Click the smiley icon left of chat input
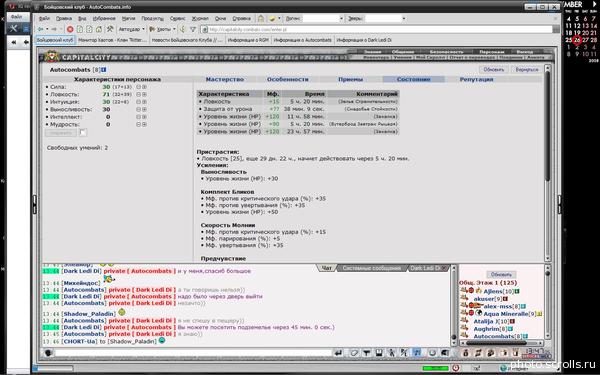This screenshot has width=600, height=375. pos(48,353)
